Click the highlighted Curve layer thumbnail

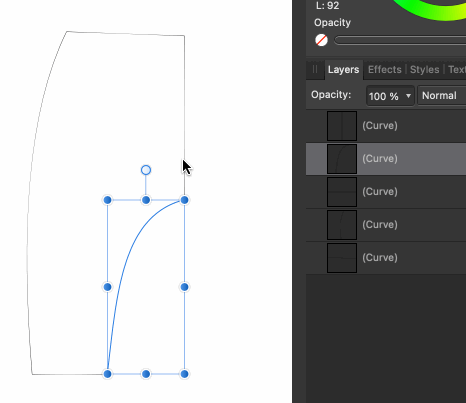click(342, 159)
